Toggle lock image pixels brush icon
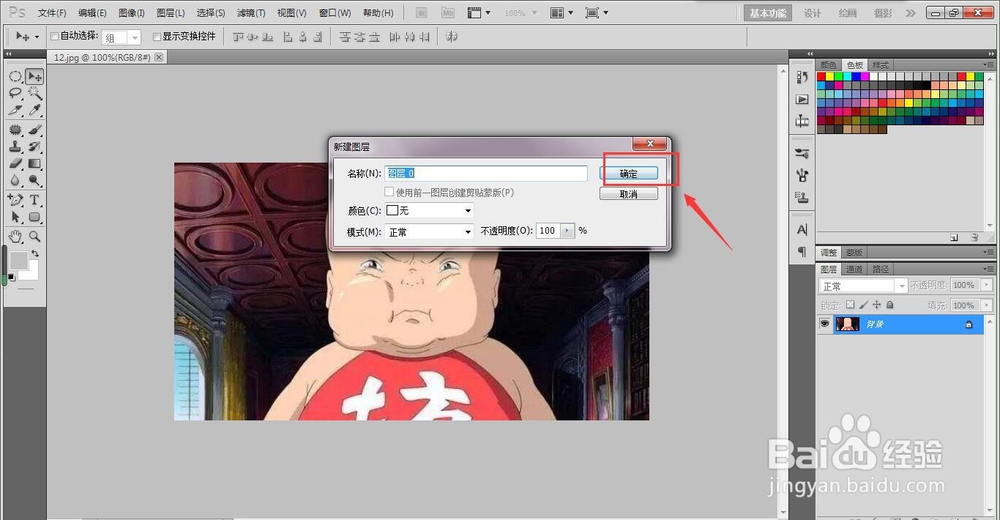Viewport: 1000px width, 520px height. [864, 305]
